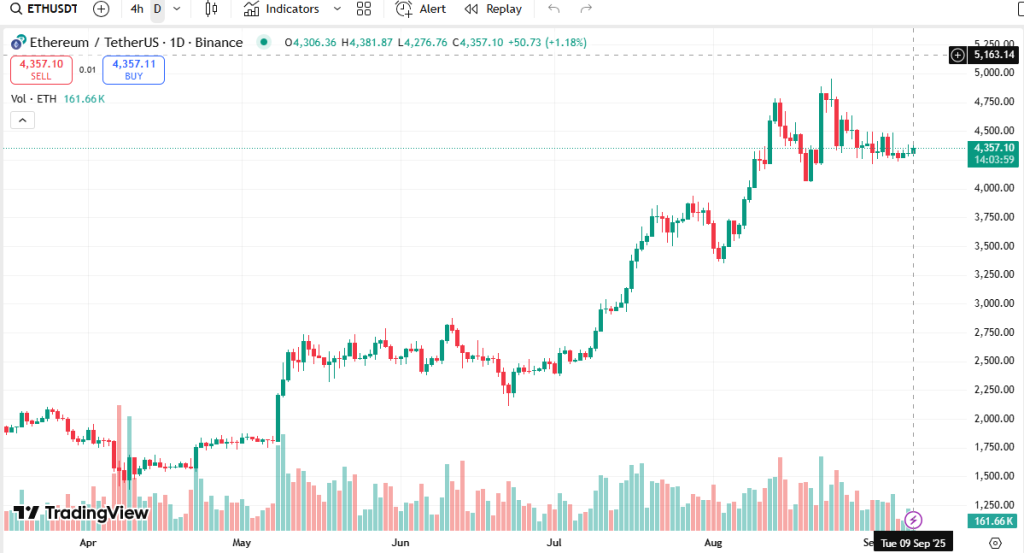Open chart settings hexagon icon at bottom right

(x=995, y=542)
